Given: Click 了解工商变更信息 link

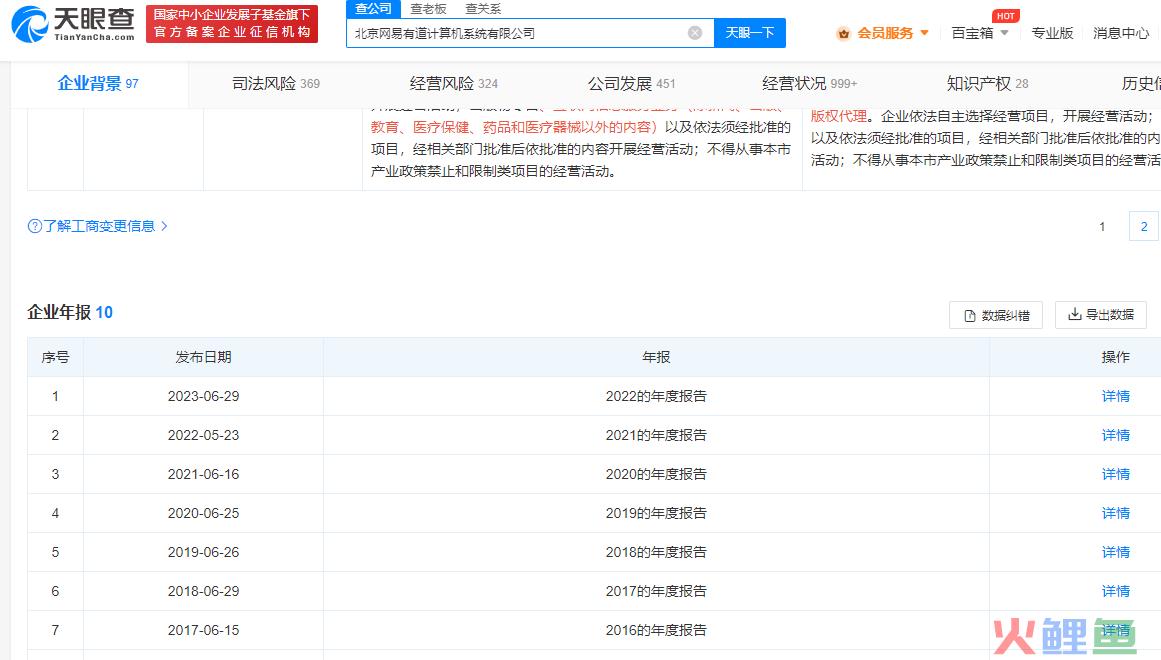Looking at the screenshot, I should pyautogui.click(x=99, y=226).
